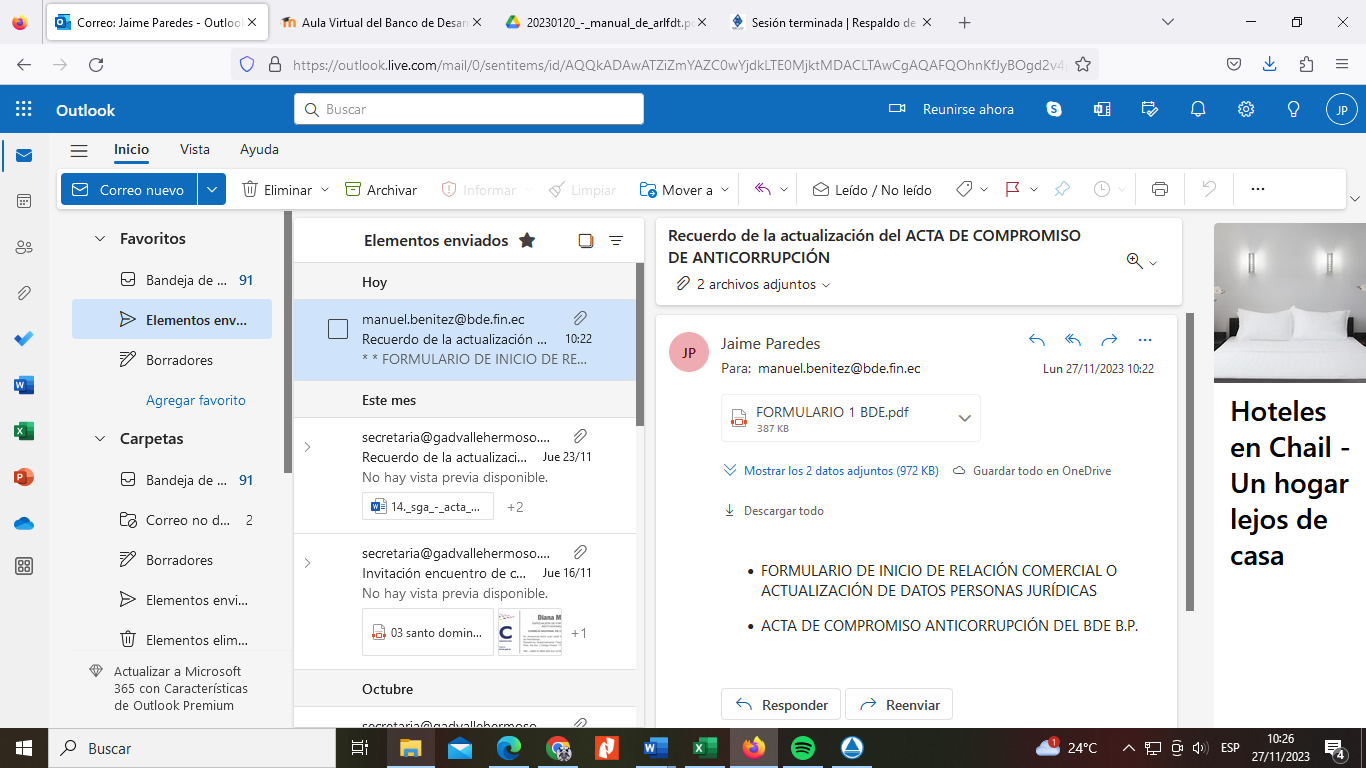Collapse the Favoritos folder section

tap(100, 239)
